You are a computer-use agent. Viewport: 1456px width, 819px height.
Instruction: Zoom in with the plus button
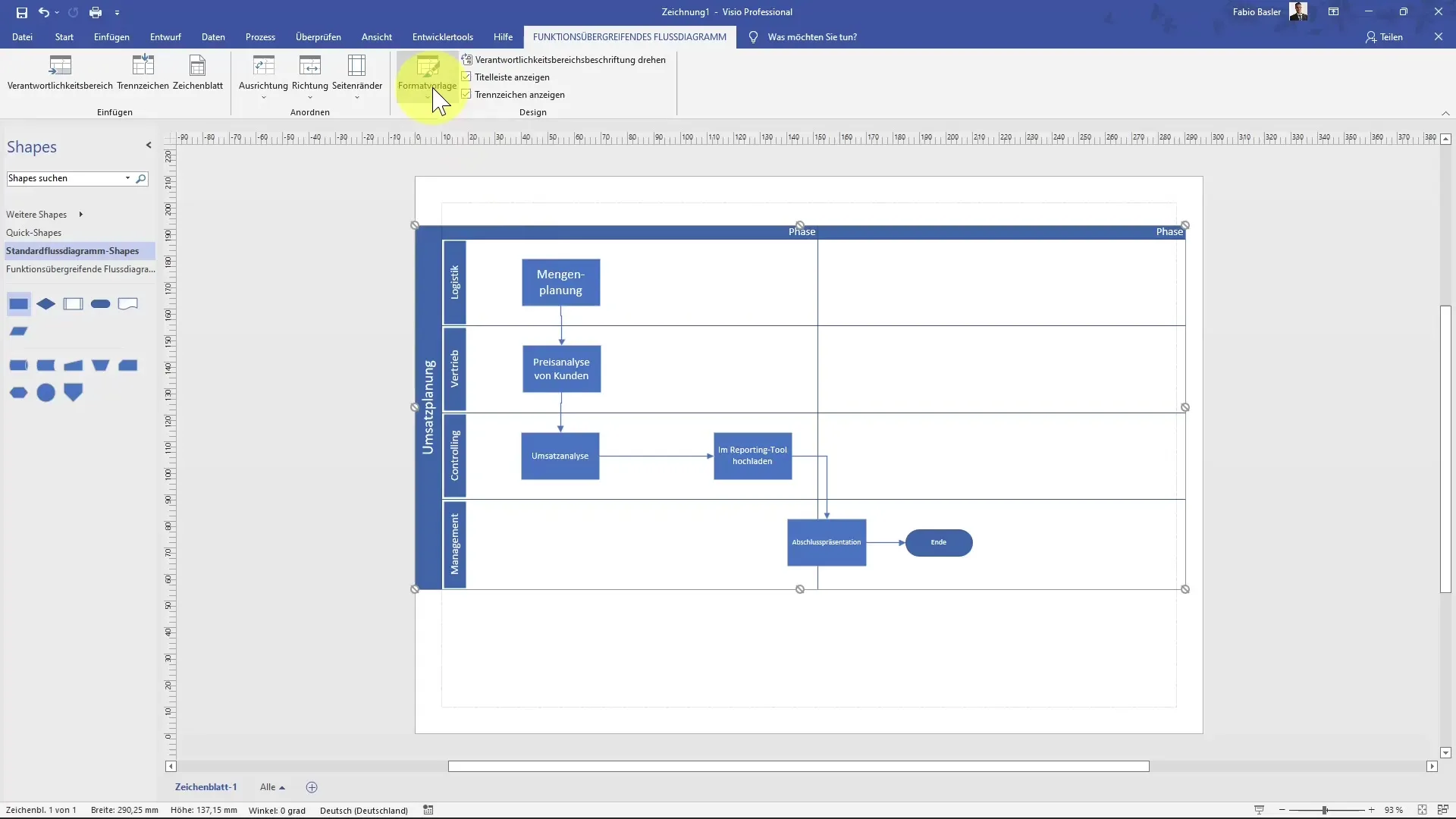point(1372,811)
